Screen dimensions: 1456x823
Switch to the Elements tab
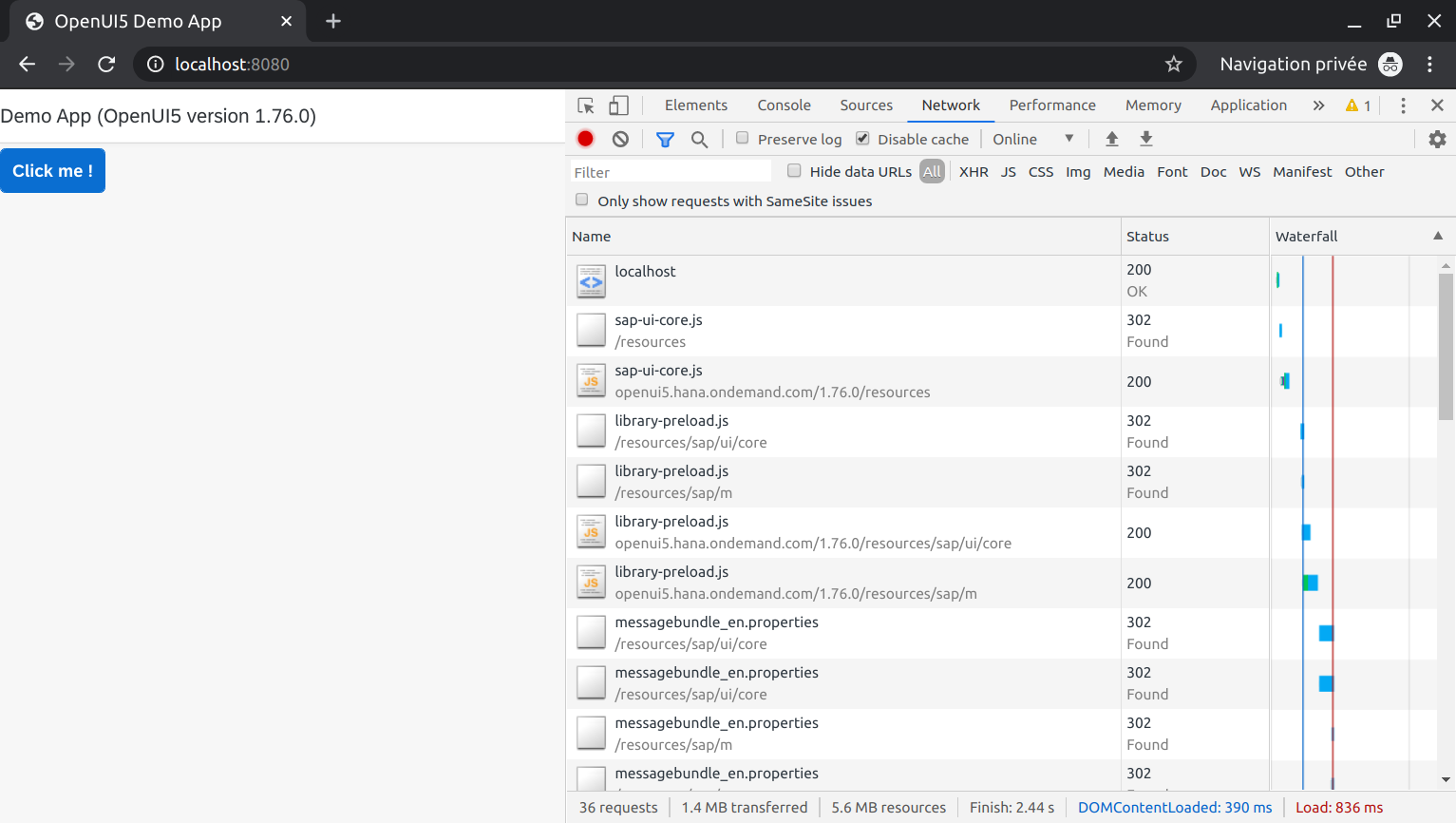point(696,105)
